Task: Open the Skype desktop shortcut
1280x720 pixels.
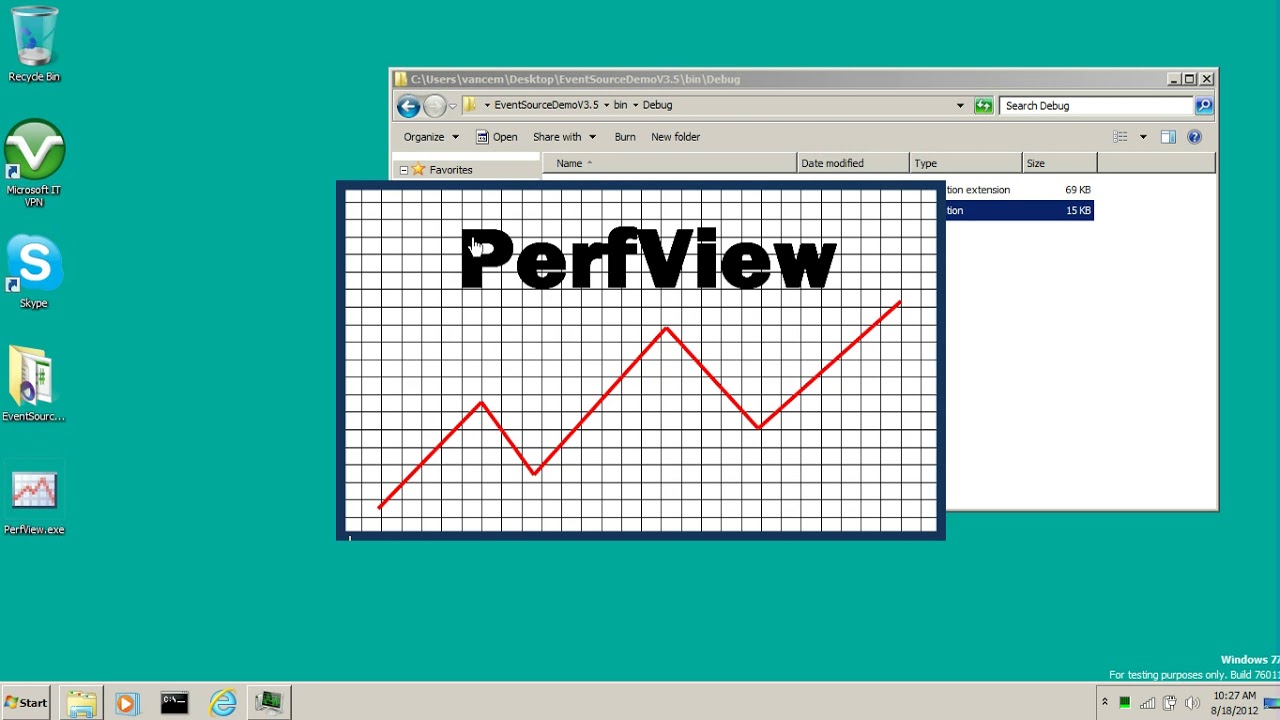Action: [x=34, y=272]
